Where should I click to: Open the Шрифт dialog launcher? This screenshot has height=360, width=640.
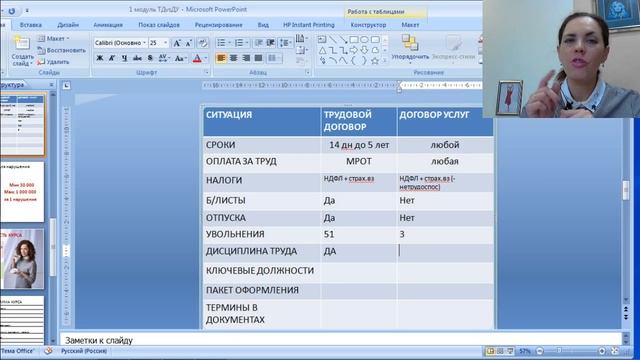point(207,73)
